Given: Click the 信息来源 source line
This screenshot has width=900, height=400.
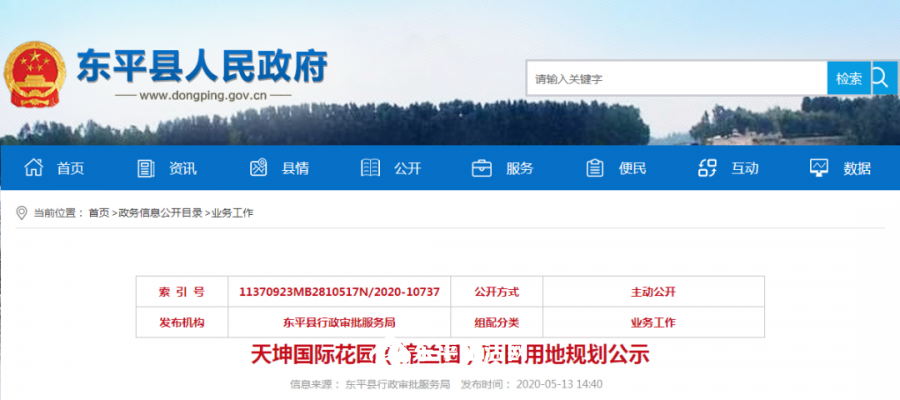Looking at the screenshot, I should pos(370,384).
